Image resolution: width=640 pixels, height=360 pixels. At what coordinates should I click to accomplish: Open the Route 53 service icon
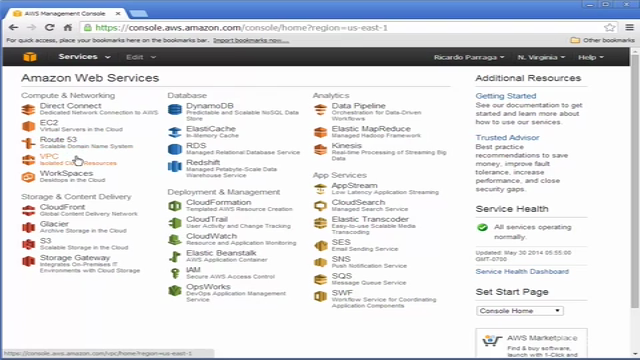click(x=28, y=143)
